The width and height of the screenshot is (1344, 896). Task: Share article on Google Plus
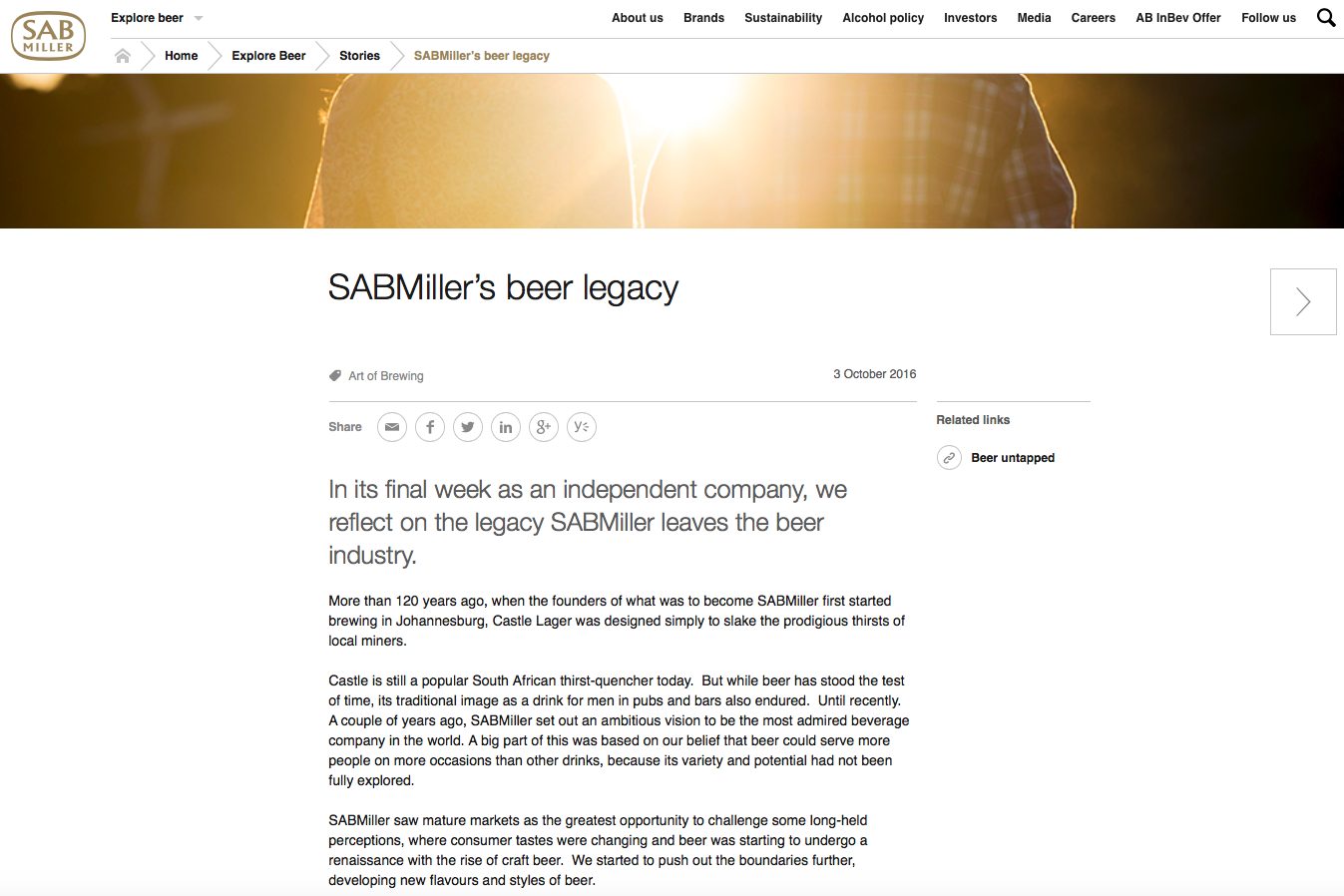point(544,427)
